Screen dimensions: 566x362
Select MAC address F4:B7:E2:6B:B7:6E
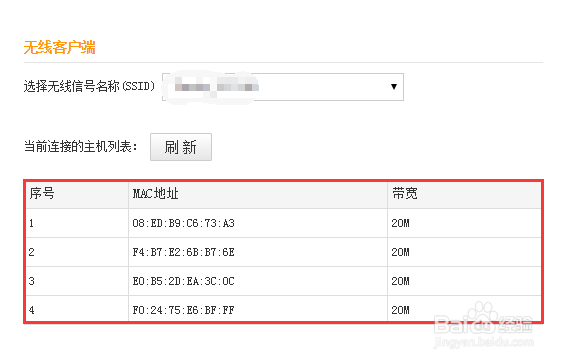point(183,252)
